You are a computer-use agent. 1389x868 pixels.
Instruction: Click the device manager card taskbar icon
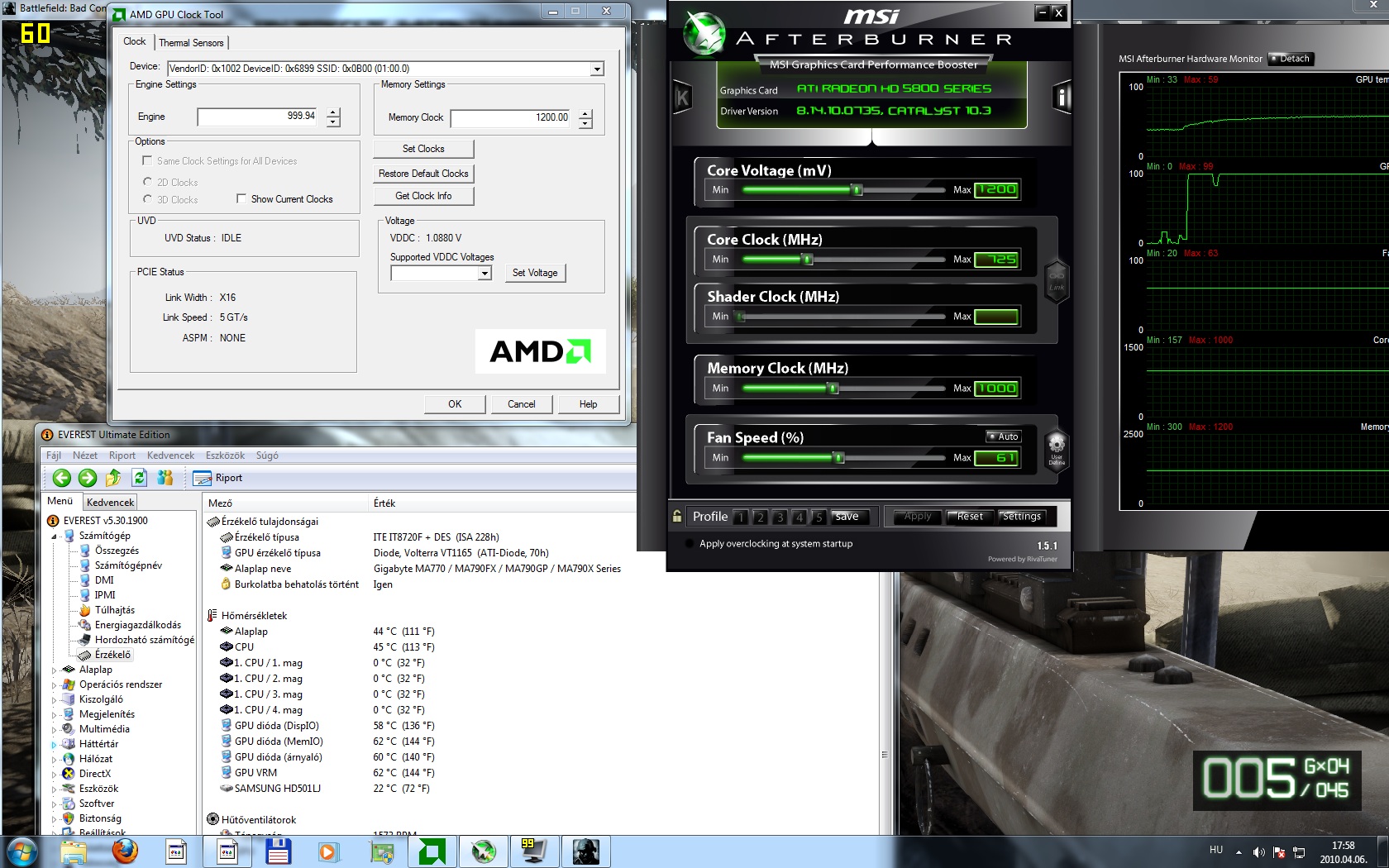[x=380, y=851]
